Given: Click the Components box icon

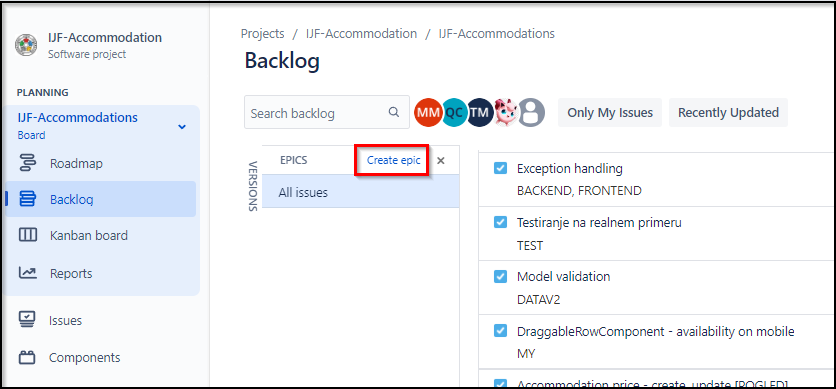Looking at the screenshot, I should pos(27,357).
